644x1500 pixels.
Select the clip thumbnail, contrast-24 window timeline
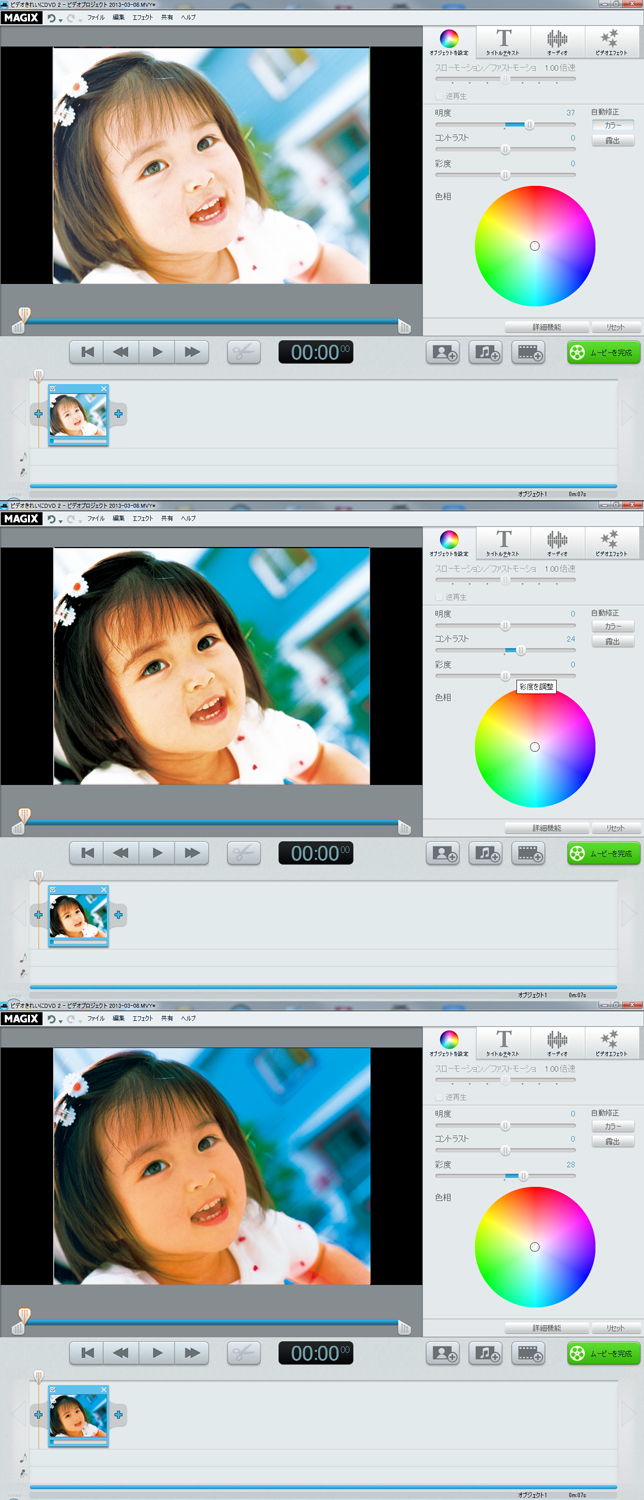78,916
